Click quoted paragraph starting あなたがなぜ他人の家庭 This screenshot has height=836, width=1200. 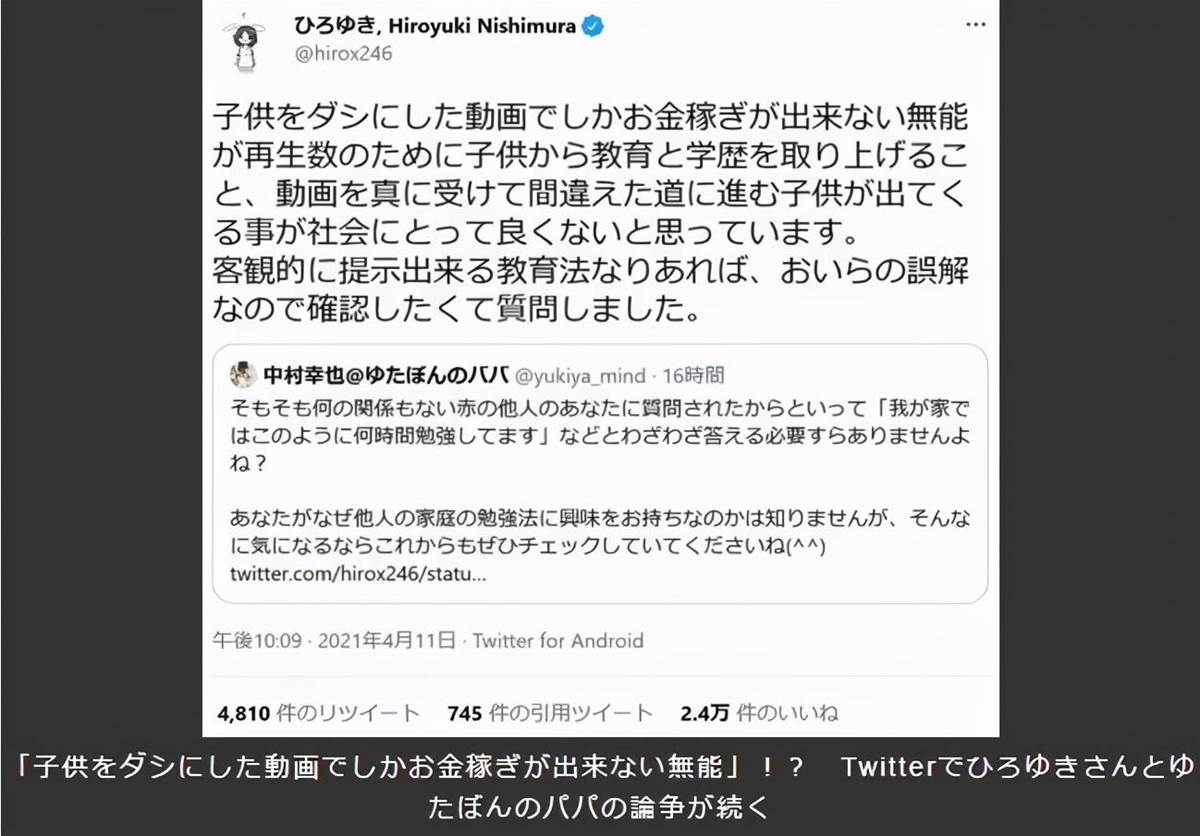click(600, 535)
